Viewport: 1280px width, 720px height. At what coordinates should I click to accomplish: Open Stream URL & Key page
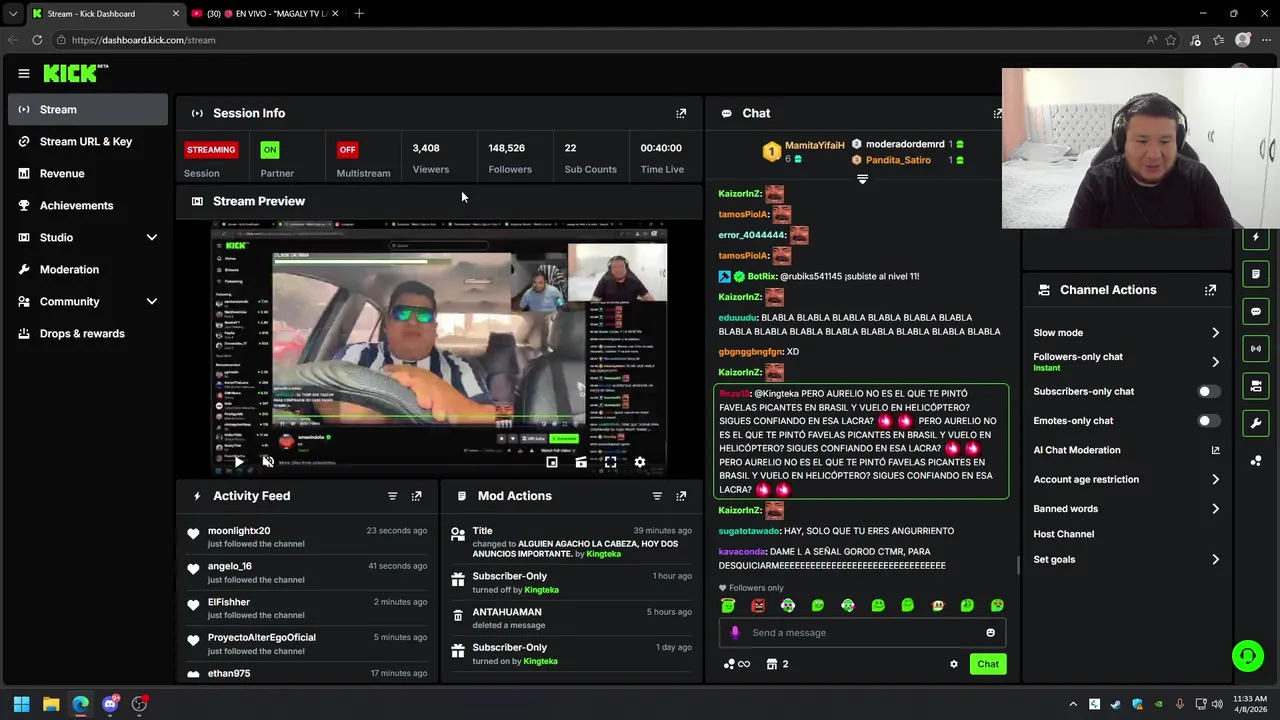88,141
